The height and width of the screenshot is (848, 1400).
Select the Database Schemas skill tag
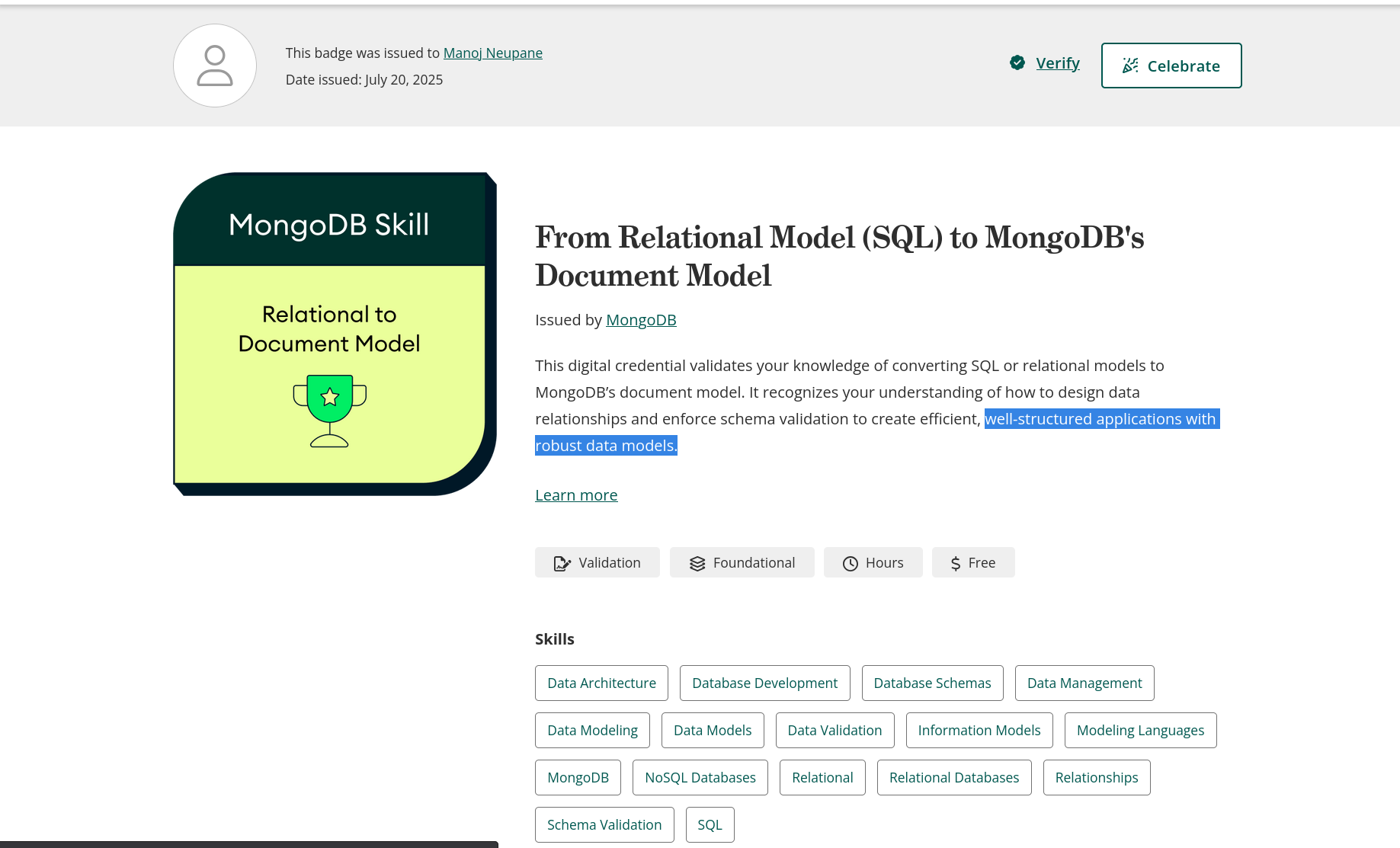(932, 683)
